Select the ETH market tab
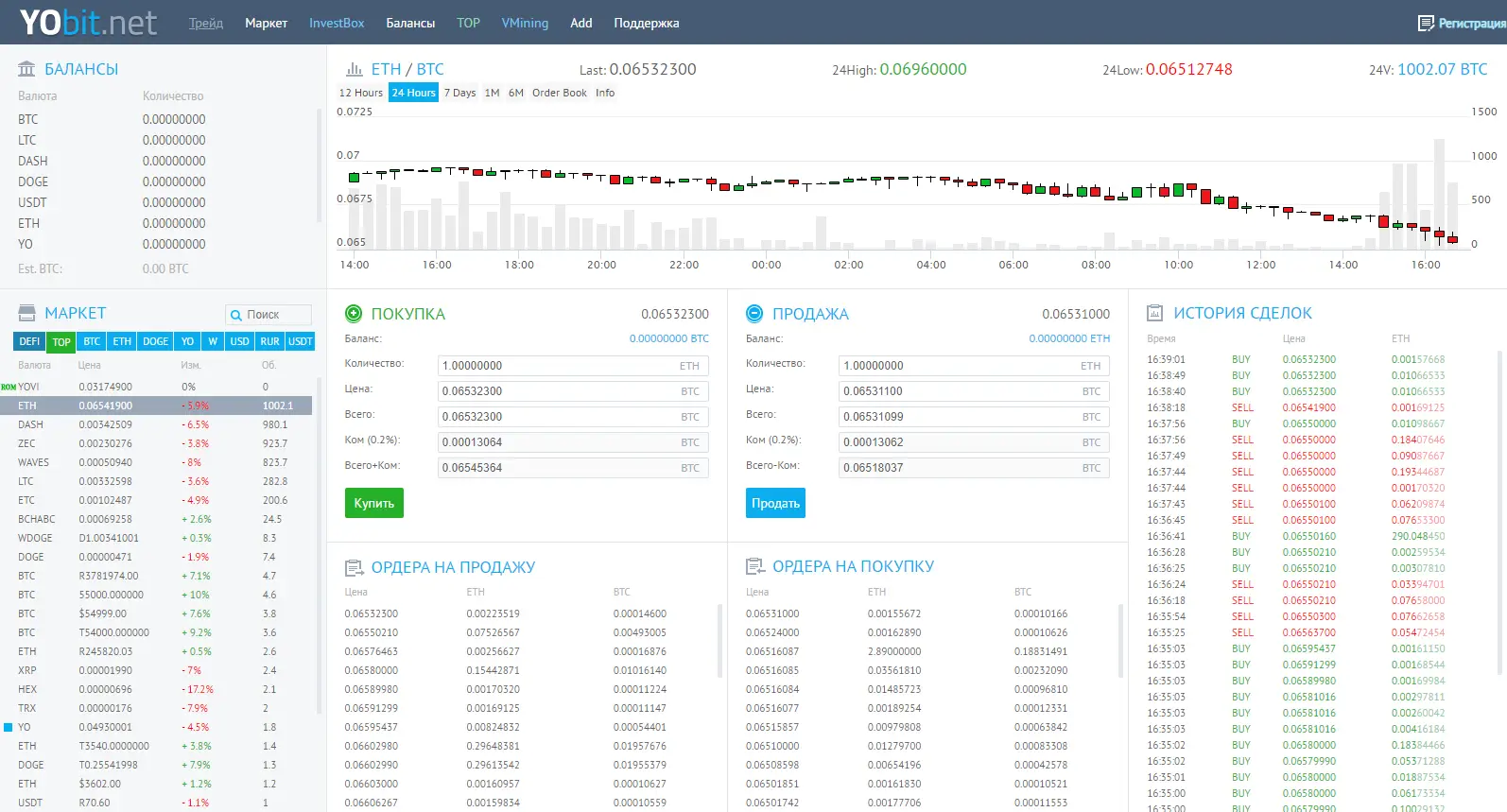This screenshot has height=812, width=1507. click(122, 341)
